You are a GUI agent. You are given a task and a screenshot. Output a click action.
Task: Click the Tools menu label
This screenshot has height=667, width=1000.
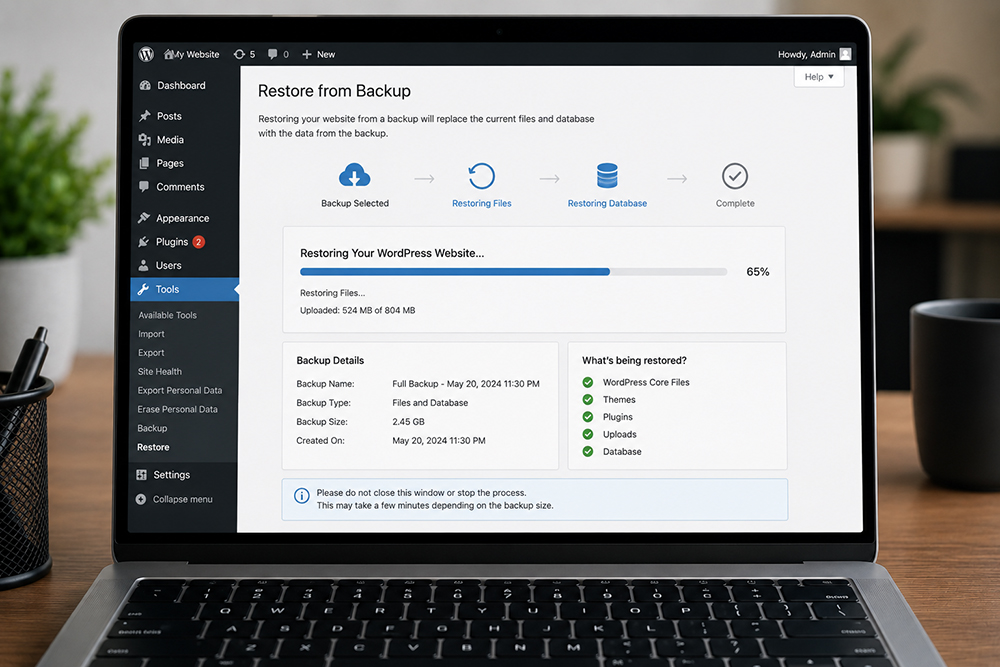click(x=167, y=289)
